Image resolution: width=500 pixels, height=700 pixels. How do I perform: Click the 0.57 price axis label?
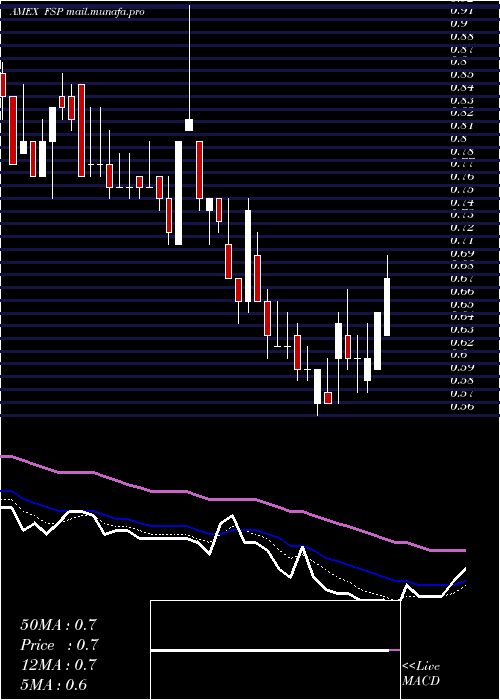(462, 394)
